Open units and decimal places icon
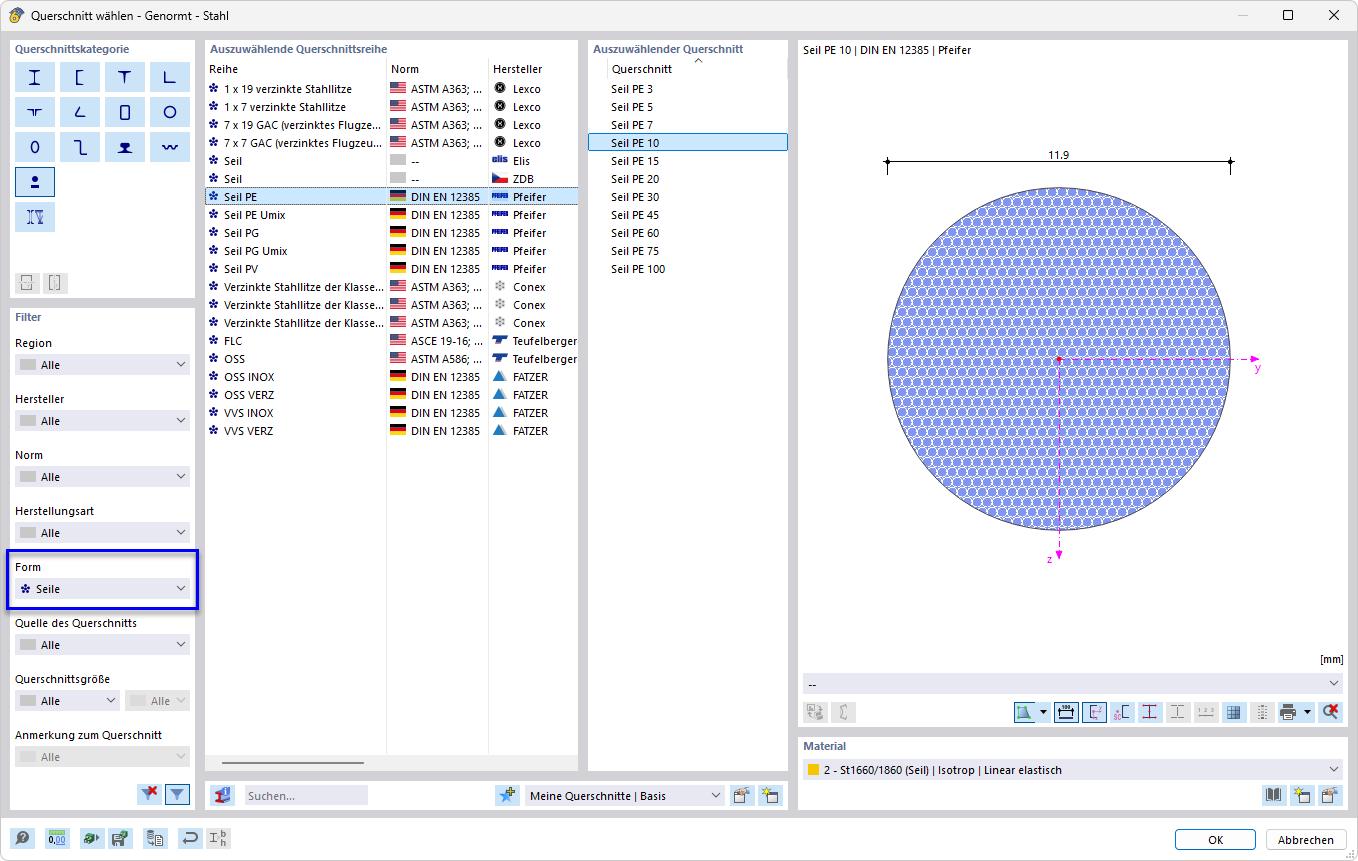The image size is (1358, 861). click(x=57, y=839)
